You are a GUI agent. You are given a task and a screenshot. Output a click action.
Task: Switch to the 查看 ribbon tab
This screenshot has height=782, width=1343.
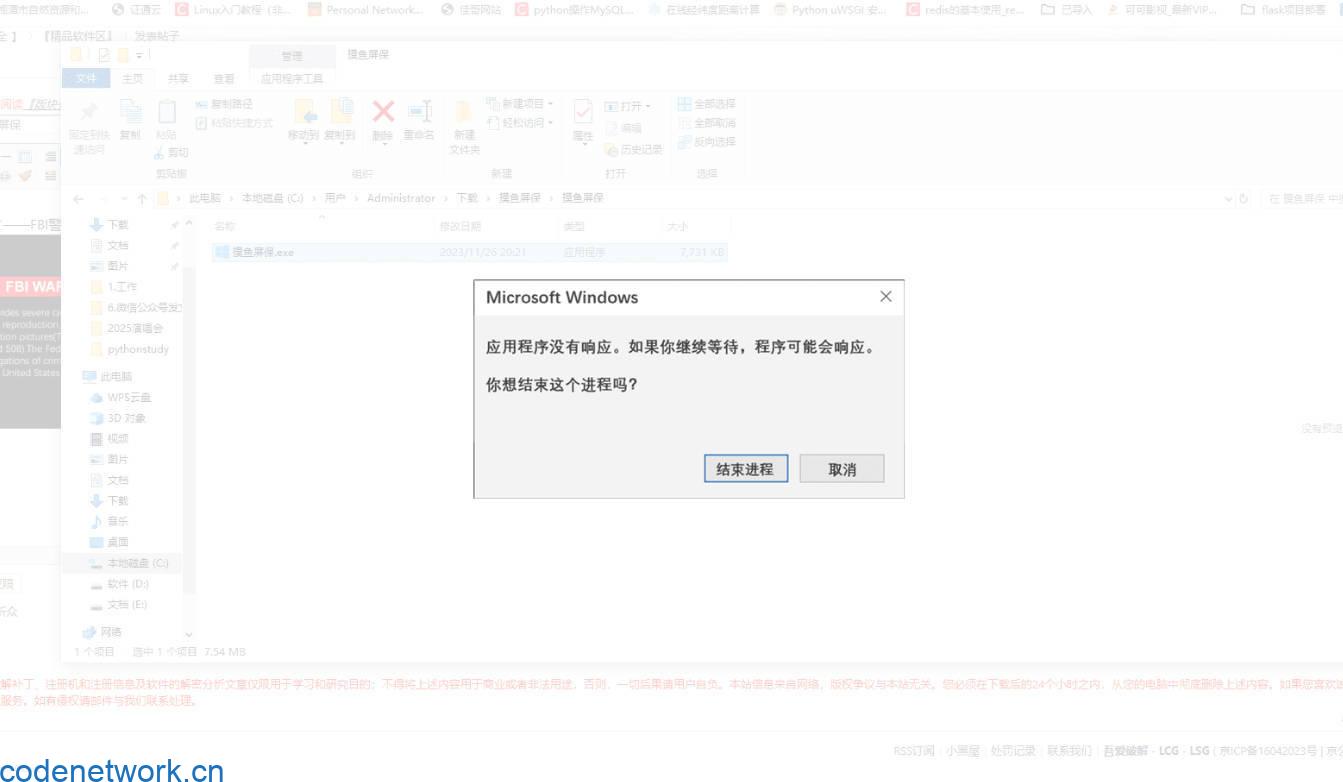click(x=224, y=78)
